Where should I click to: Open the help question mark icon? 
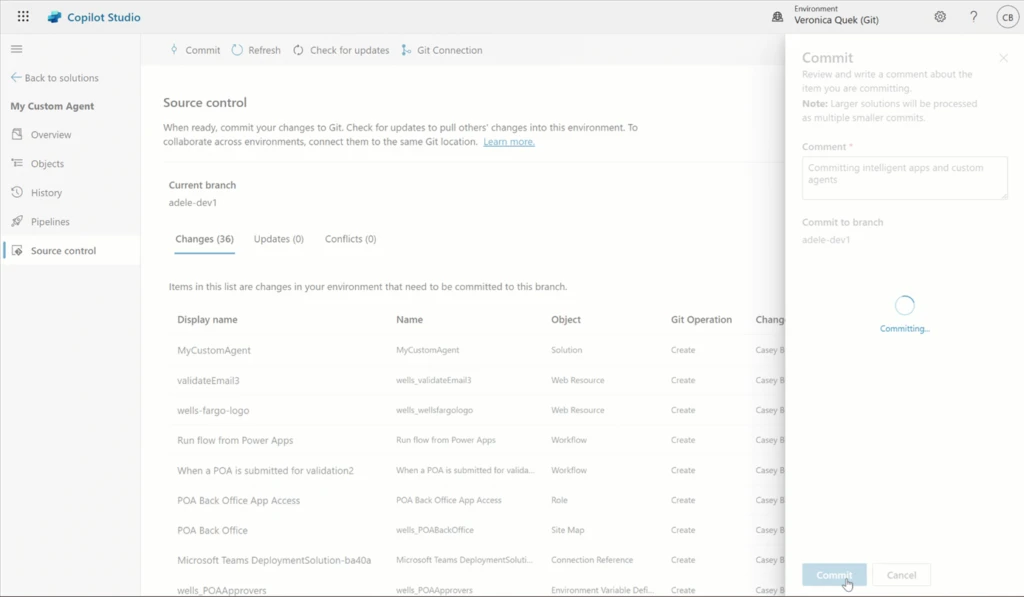[x=973, y=17]
